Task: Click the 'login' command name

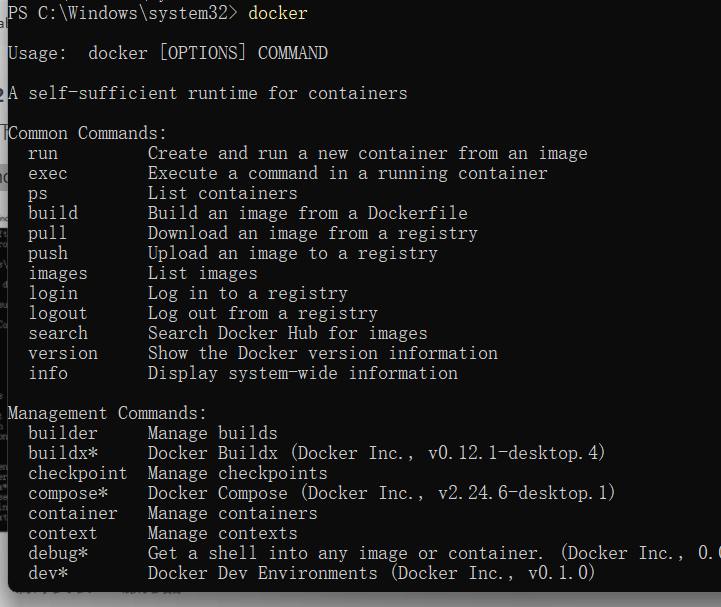Action: 53,294
